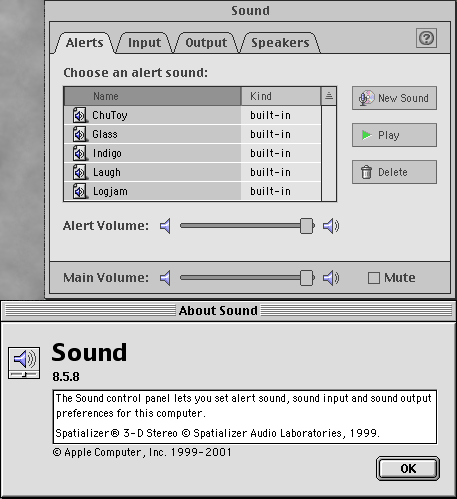Toggle the sort order button in list header
This screenshot has height=499, width=457.
tap(329, 96)
